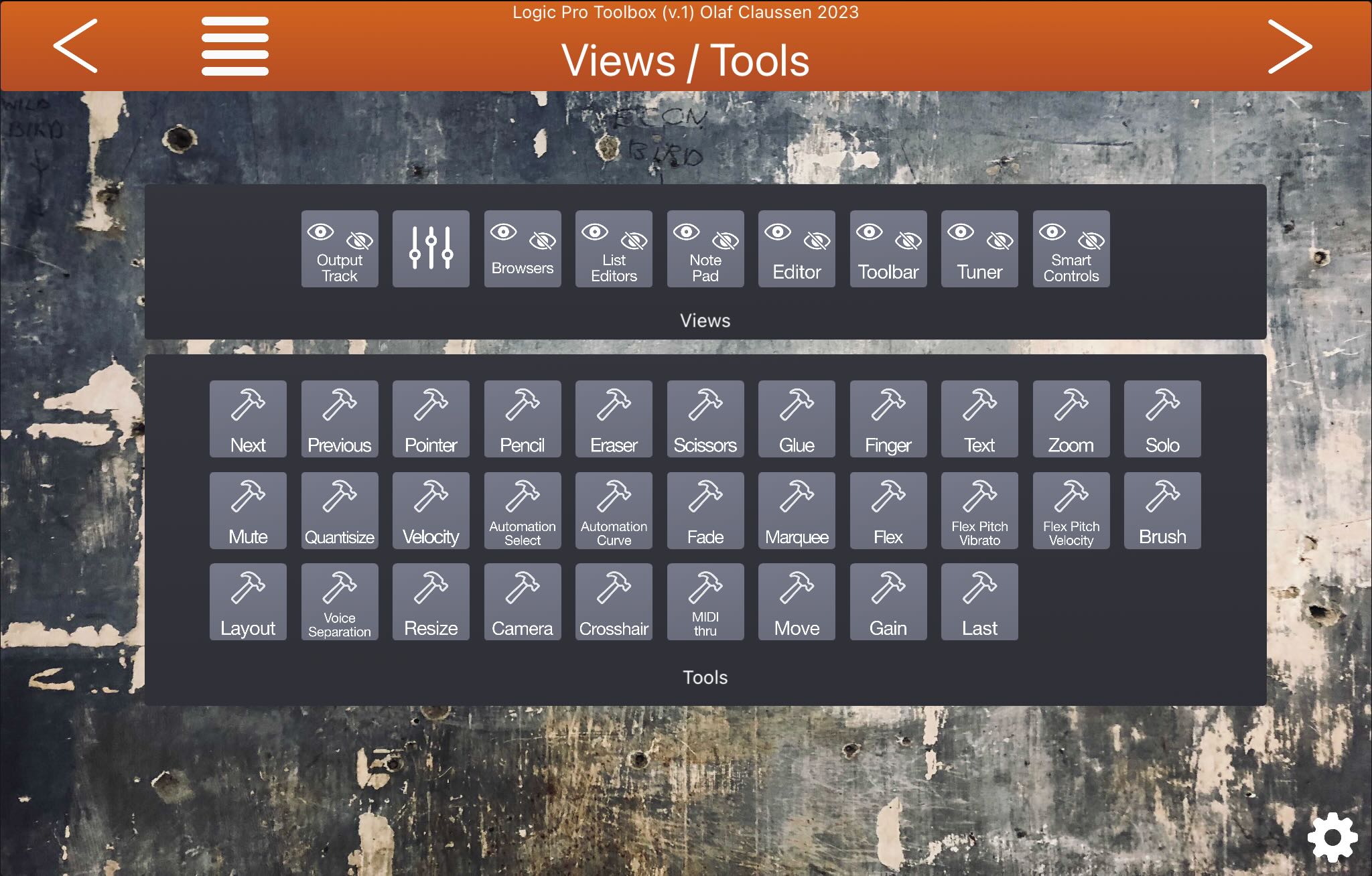Activate the Resize tool
This screenshot has width=1372, height=876.
[x=431, y=602]
